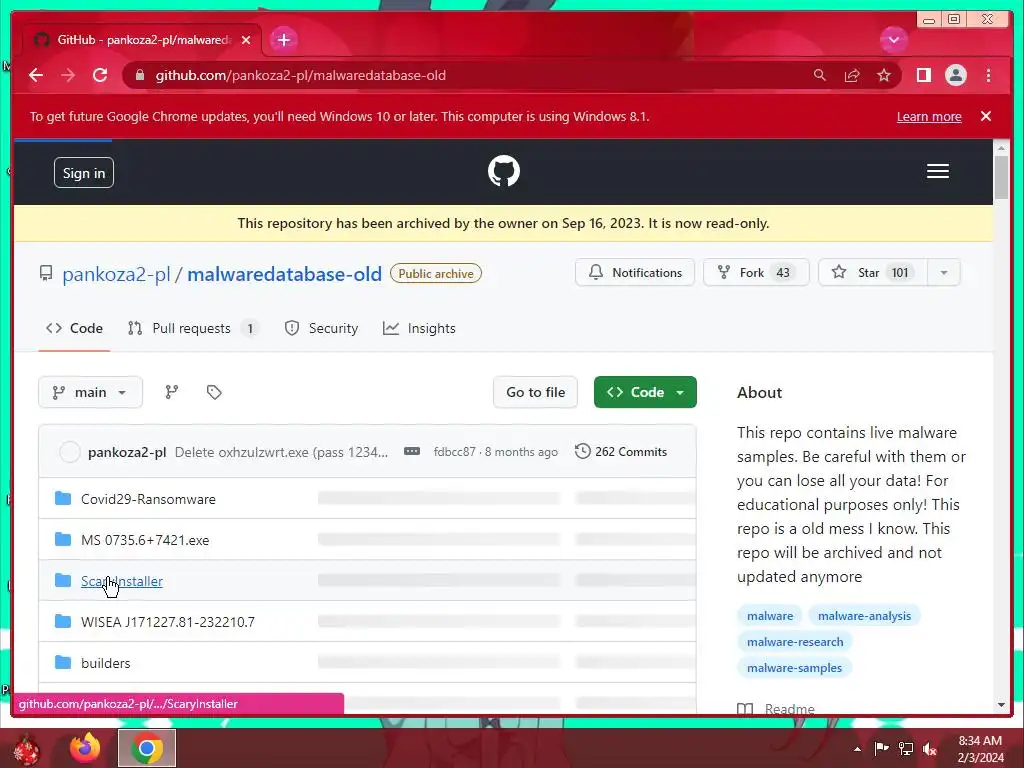Go back with browser back arrow
1024x768 pixels.
click(36, 75)
